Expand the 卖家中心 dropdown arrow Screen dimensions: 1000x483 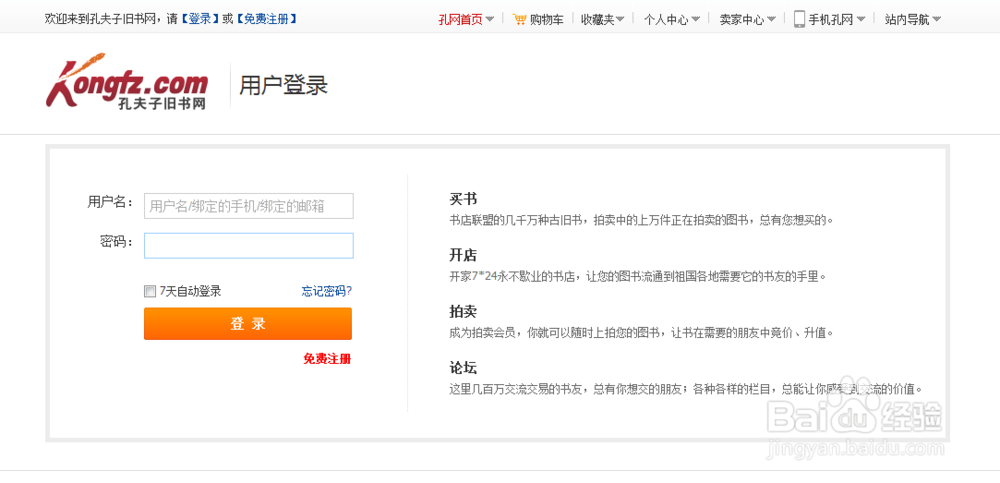pyautogui.click(x=771, y=19)
